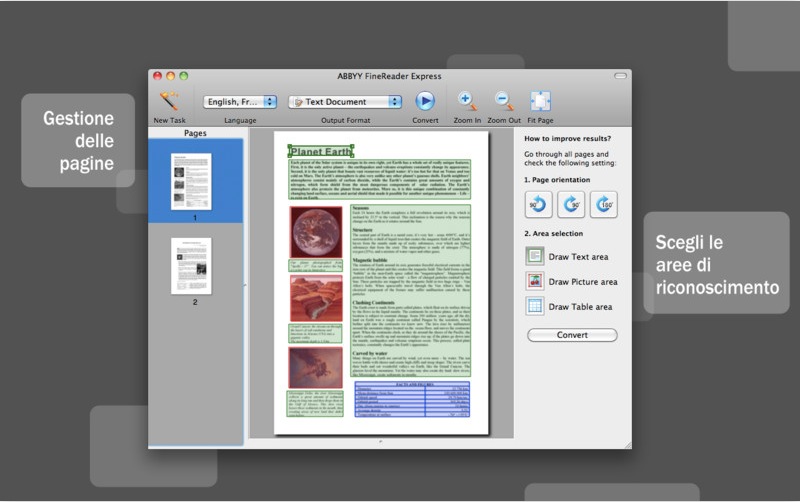800x502 pixels.
Task: Click the Convert button in side panel
Action: pos(572,334)
